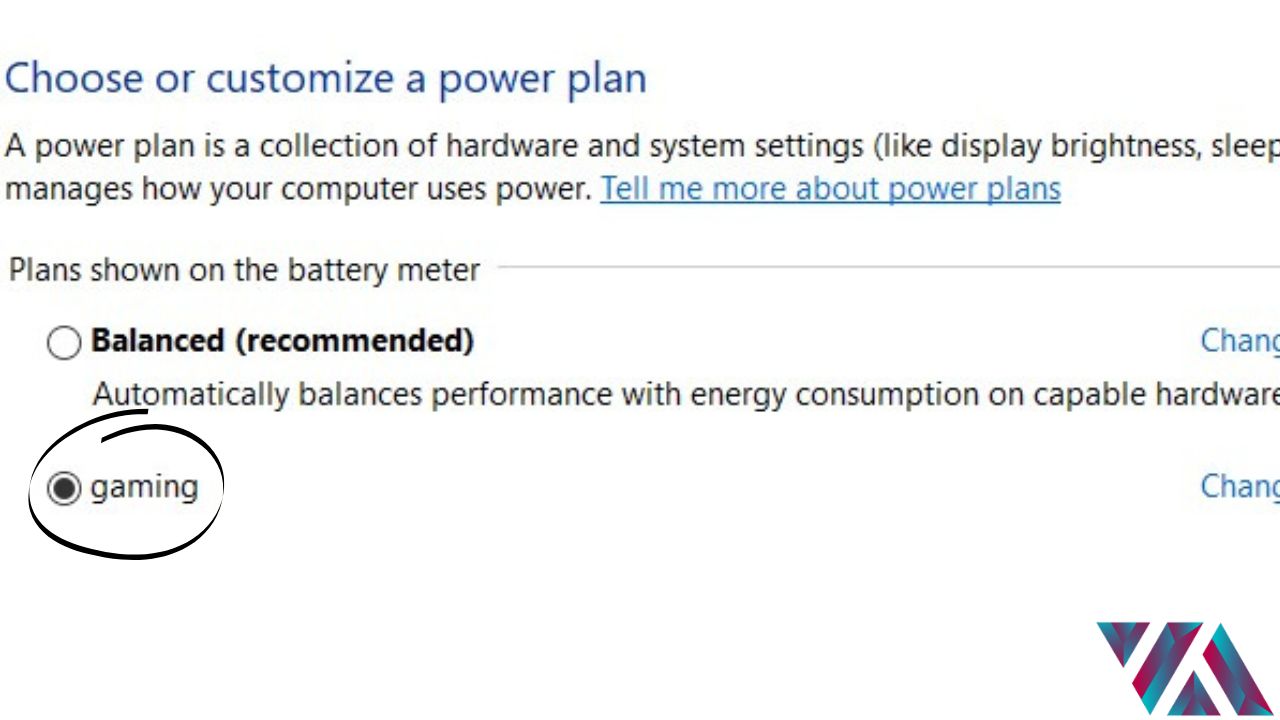Click the Plans shown on the battery meter label
Screen dimensions: 1280x720
tap(244, 270)
